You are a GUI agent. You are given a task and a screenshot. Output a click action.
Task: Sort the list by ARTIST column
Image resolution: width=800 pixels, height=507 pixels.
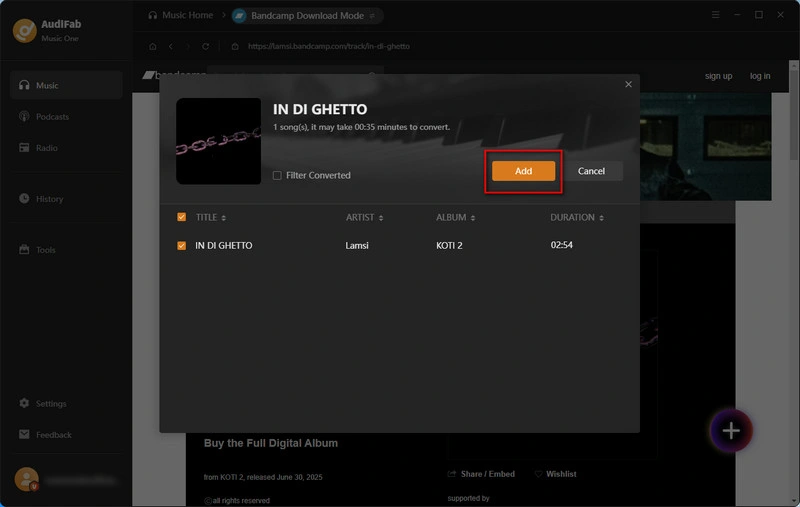364,217
